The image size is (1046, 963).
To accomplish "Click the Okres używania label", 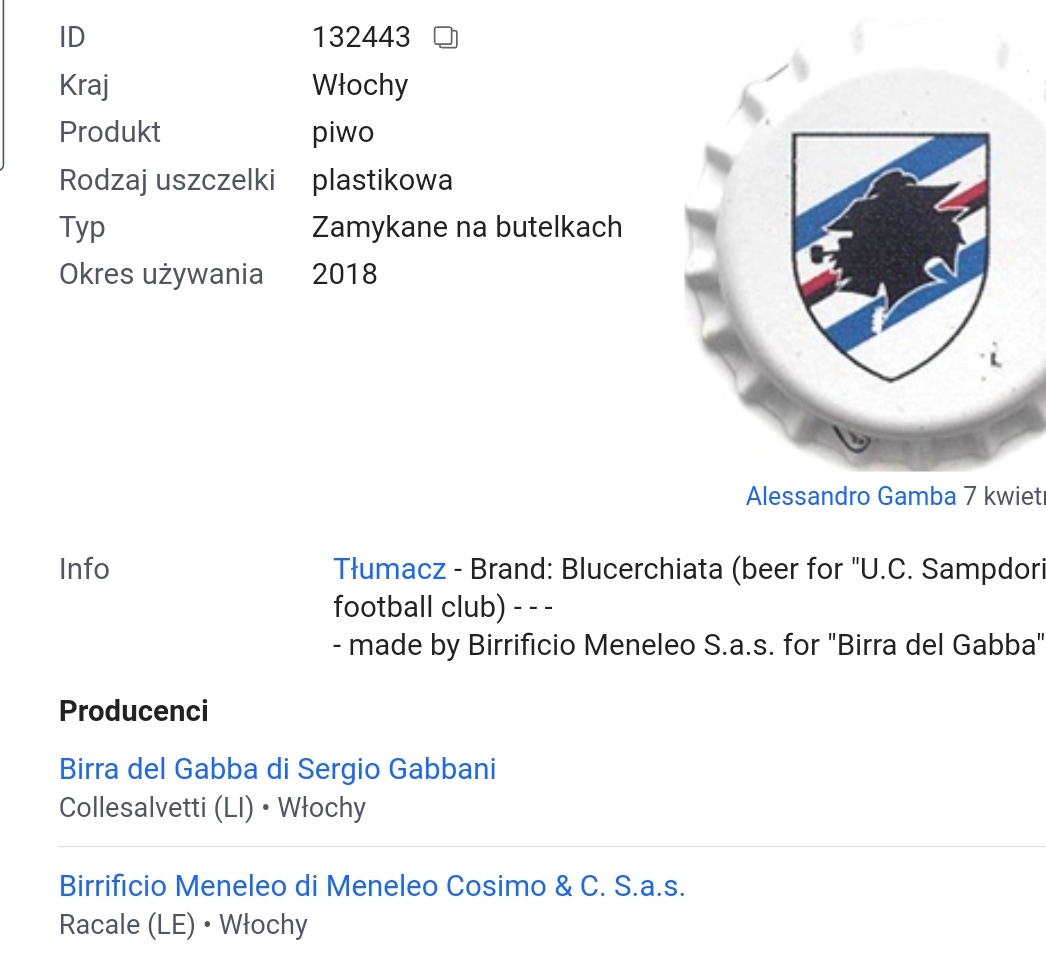I will pos(161,274).
